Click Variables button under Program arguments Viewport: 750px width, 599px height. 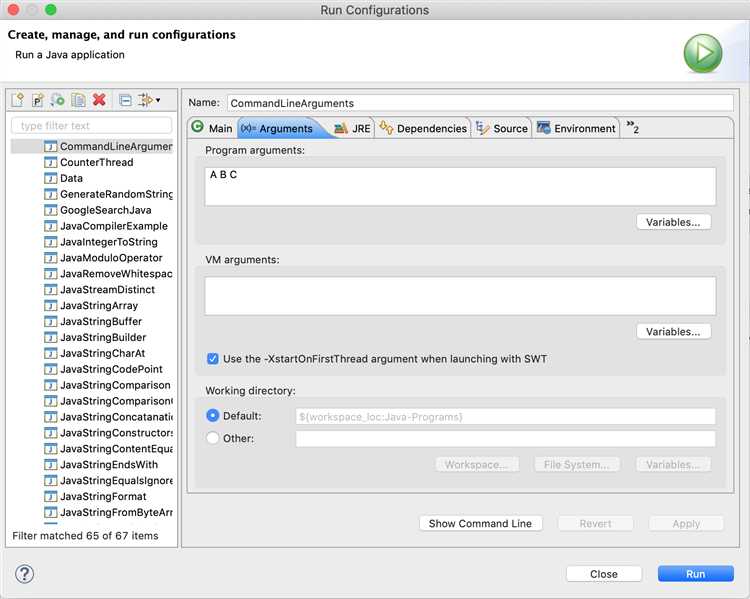(x=673, y=222)
